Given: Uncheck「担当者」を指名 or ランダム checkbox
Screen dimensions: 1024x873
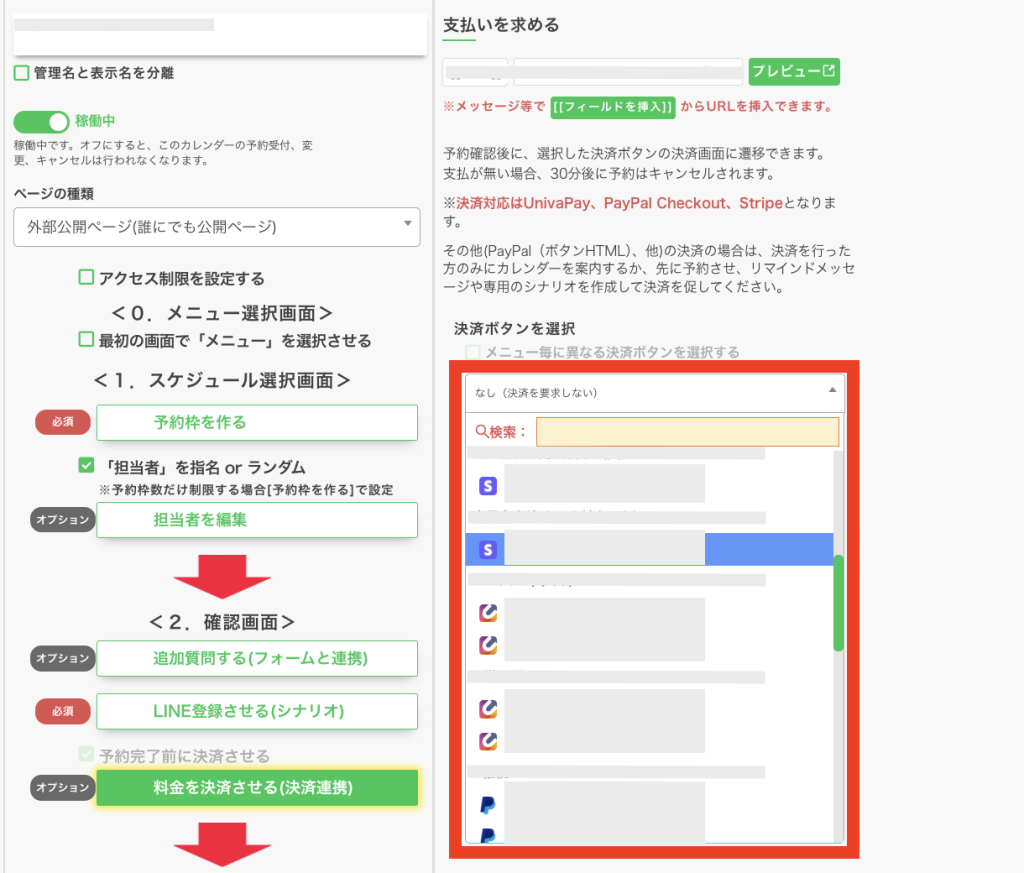Looking at the screenshot, I should click(87, 467).
